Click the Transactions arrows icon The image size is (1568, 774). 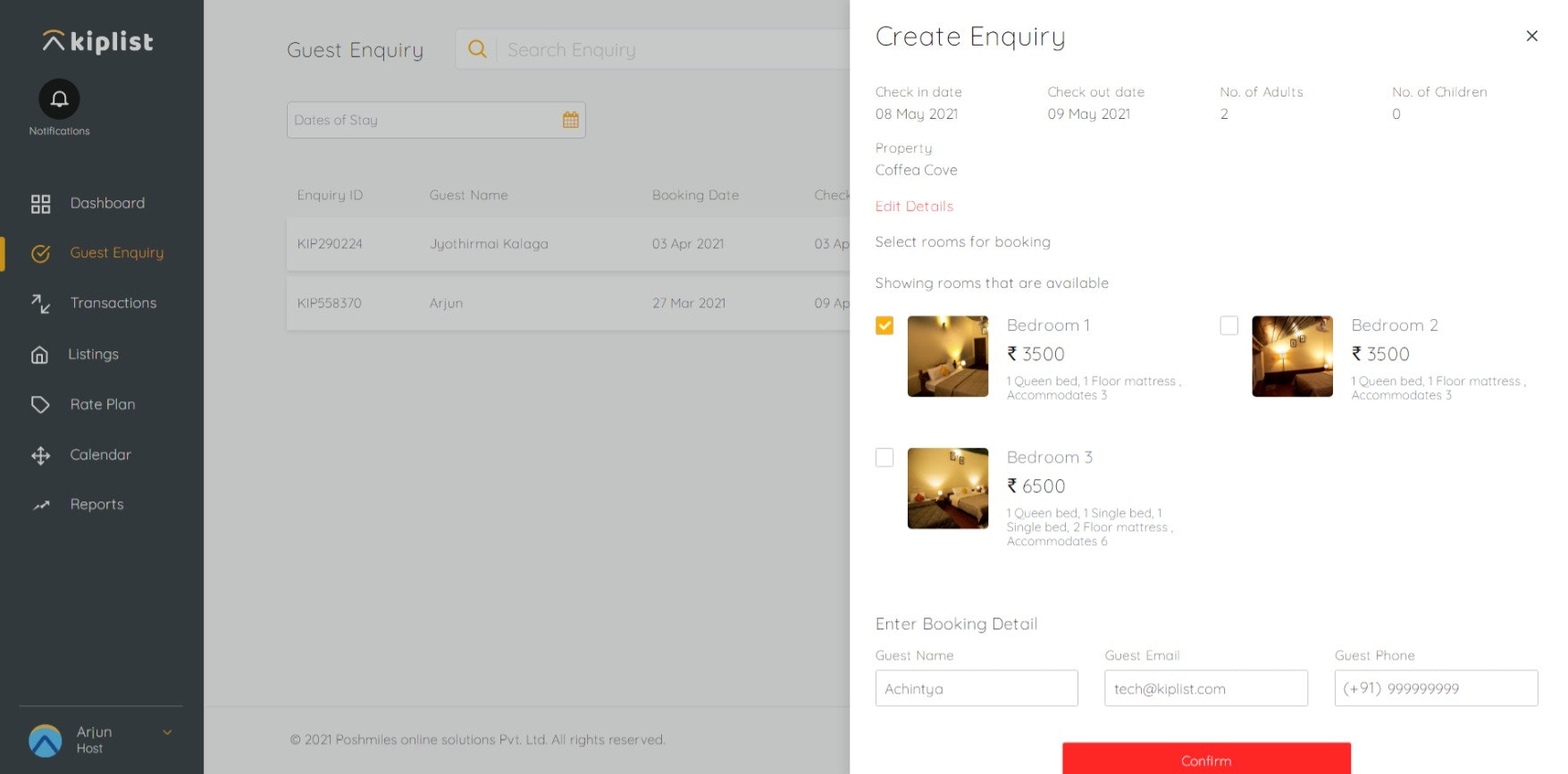40,304
